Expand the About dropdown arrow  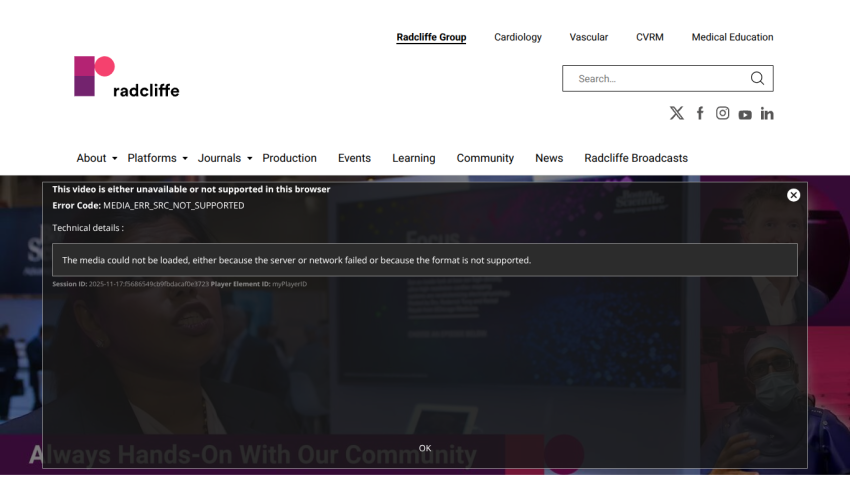[x=114, y=158]
